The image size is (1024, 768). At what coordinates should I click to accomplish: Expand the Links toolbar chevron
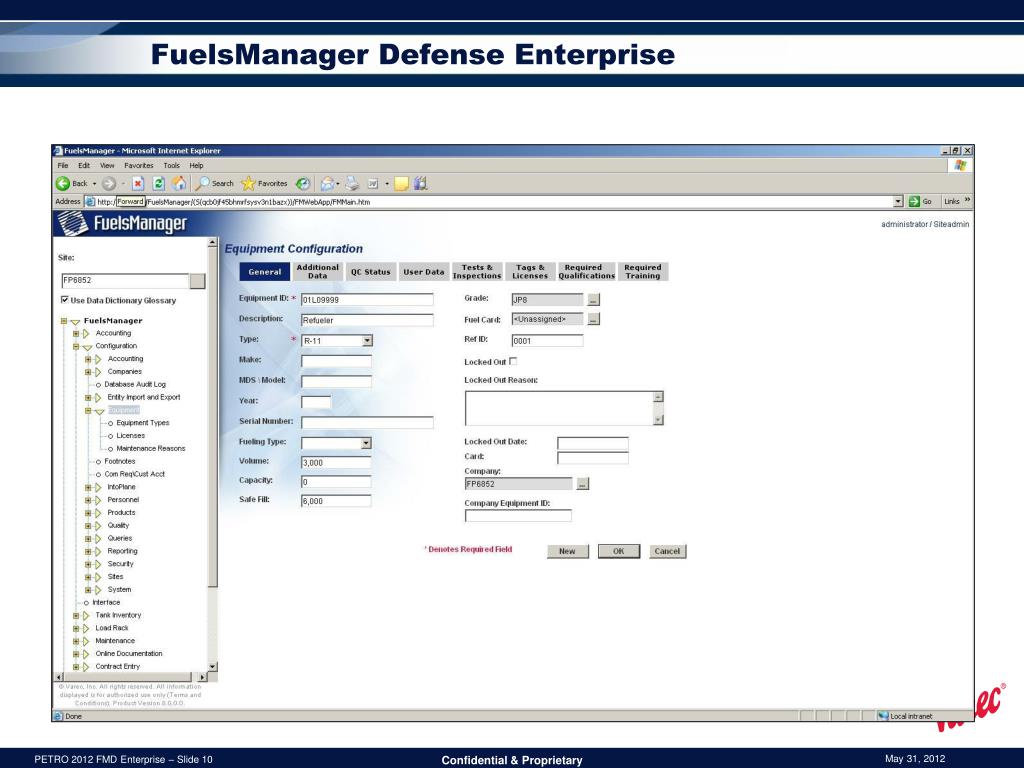tap(967, 200)
